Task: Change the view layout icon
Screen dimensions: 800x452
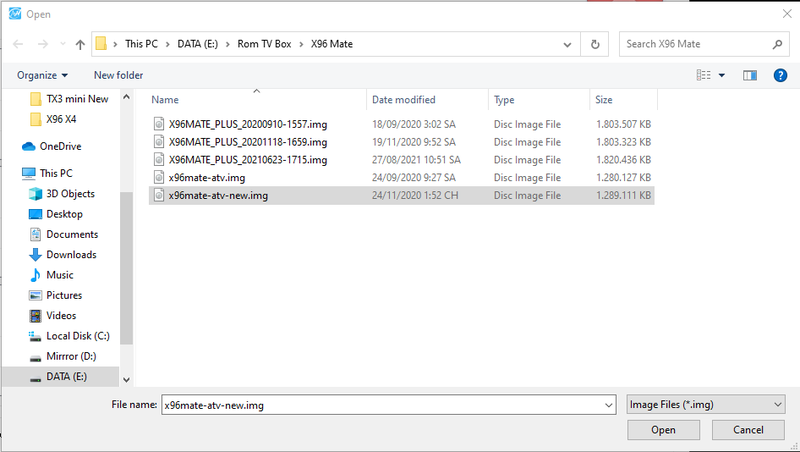Action: coord(704,75)
